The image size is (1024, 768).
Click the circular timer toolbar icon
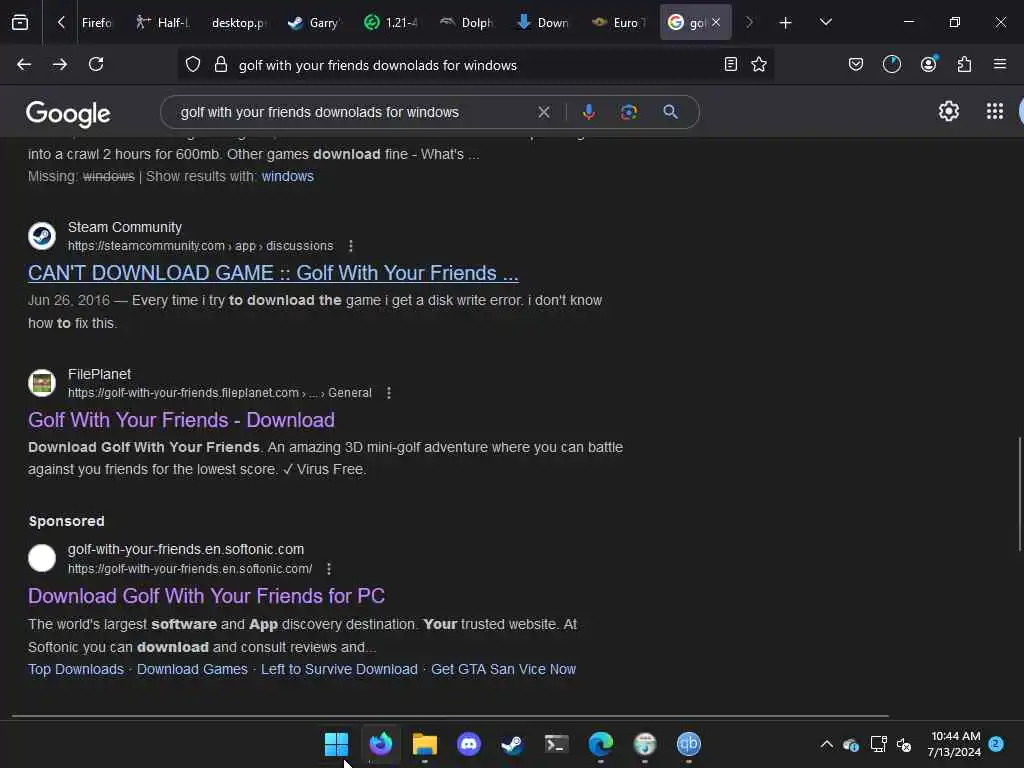click(x=891, y=64)
